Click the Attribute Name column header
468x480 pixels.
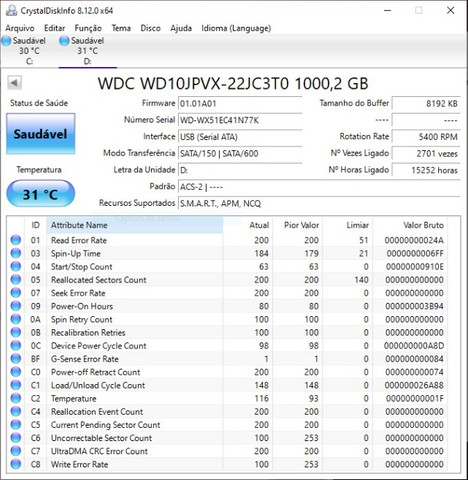[x=135, y=225]
